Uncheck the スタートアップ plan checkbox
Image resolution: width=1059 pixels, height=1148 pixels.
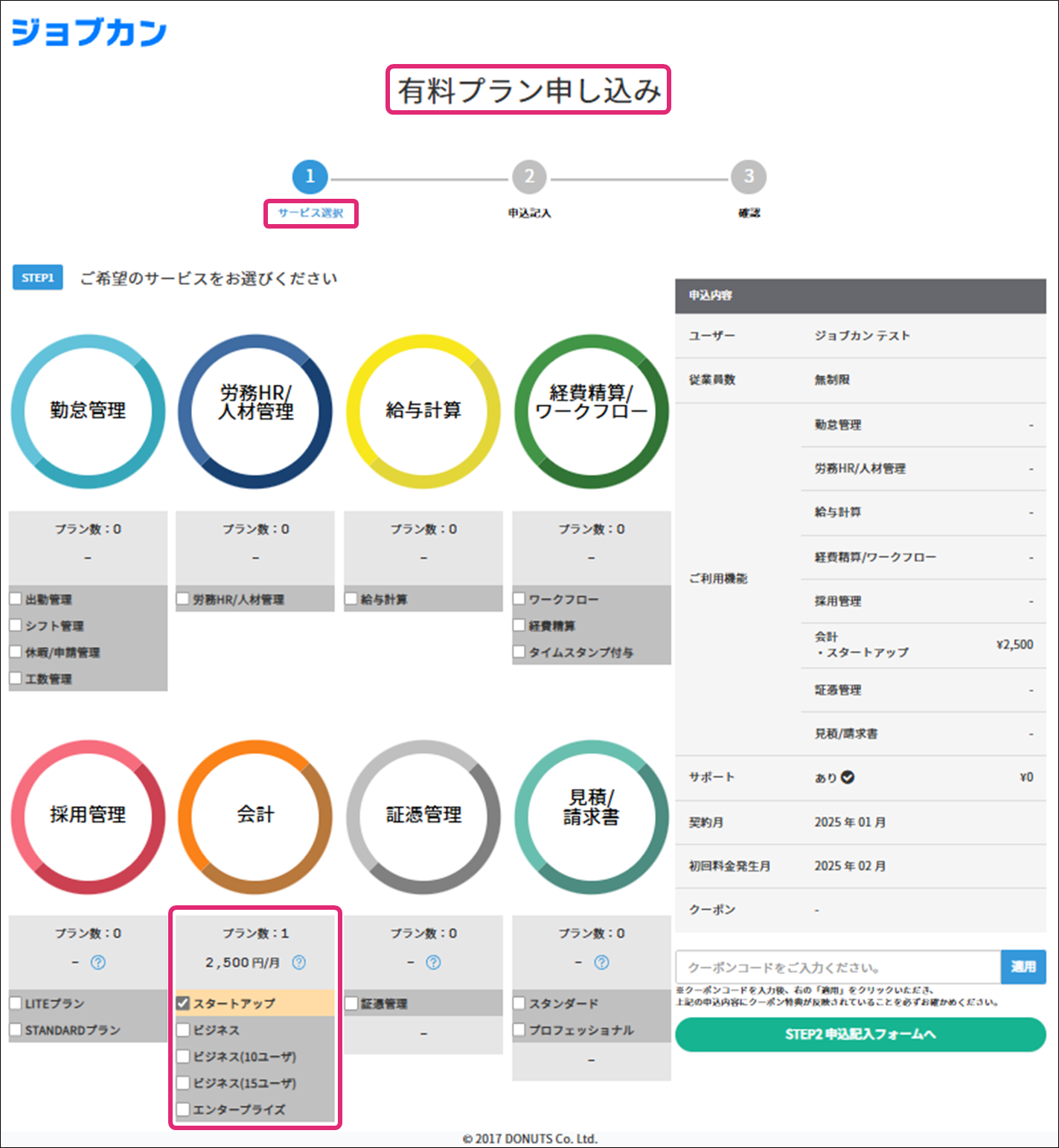click(x=183, y=1004)
